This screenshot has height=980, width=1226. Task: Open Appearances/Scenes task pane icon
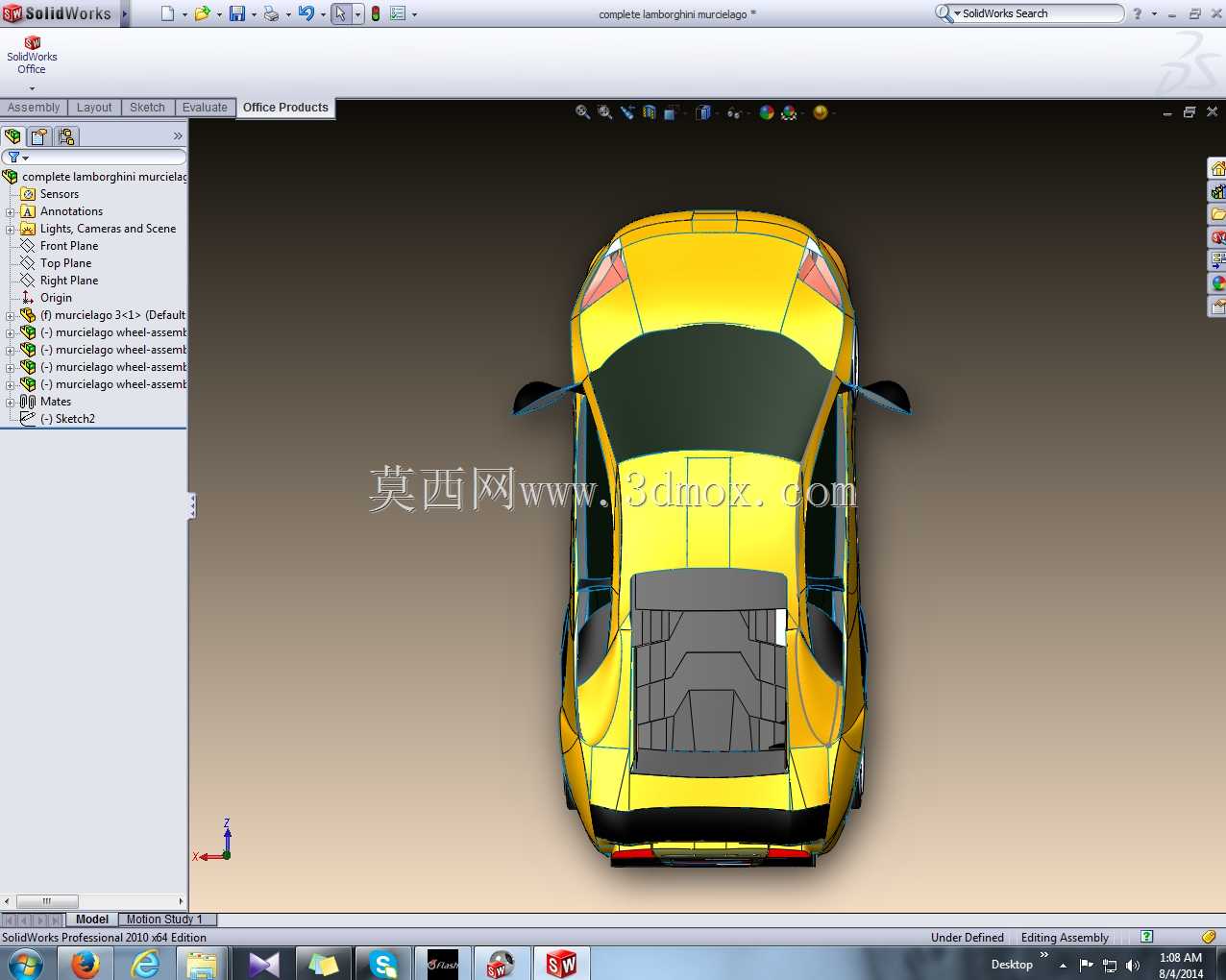point(1217,283)
